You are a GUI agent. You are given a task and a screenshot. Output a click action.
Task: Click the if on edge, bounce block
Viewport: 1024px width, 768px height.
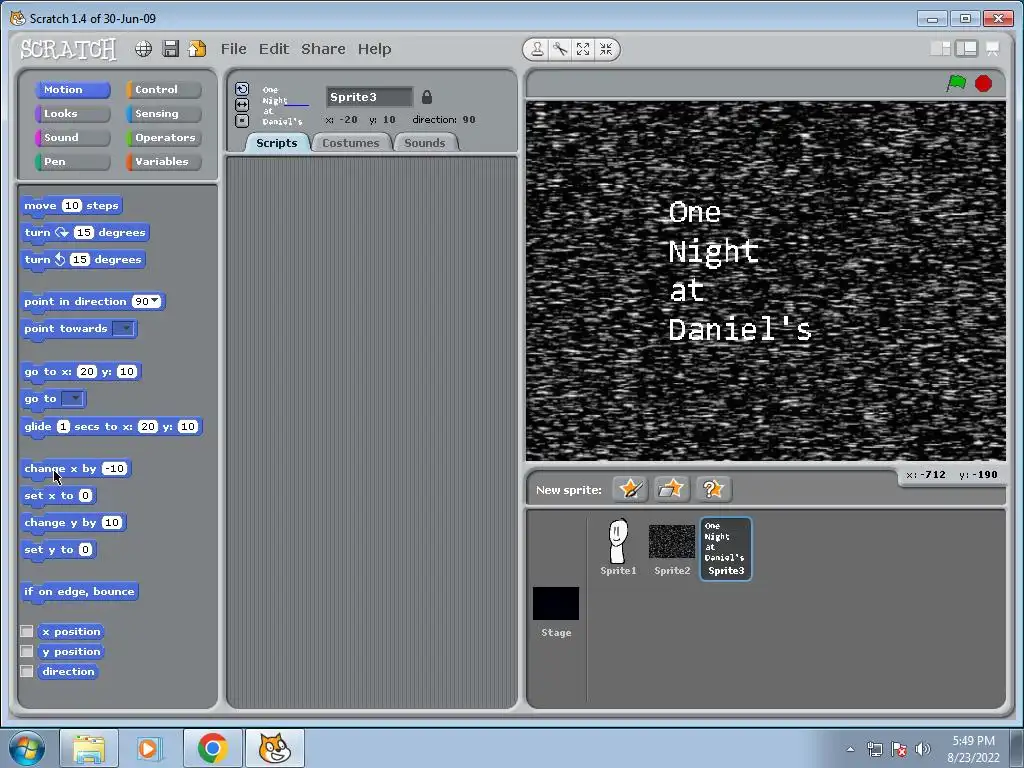point(79,592)
